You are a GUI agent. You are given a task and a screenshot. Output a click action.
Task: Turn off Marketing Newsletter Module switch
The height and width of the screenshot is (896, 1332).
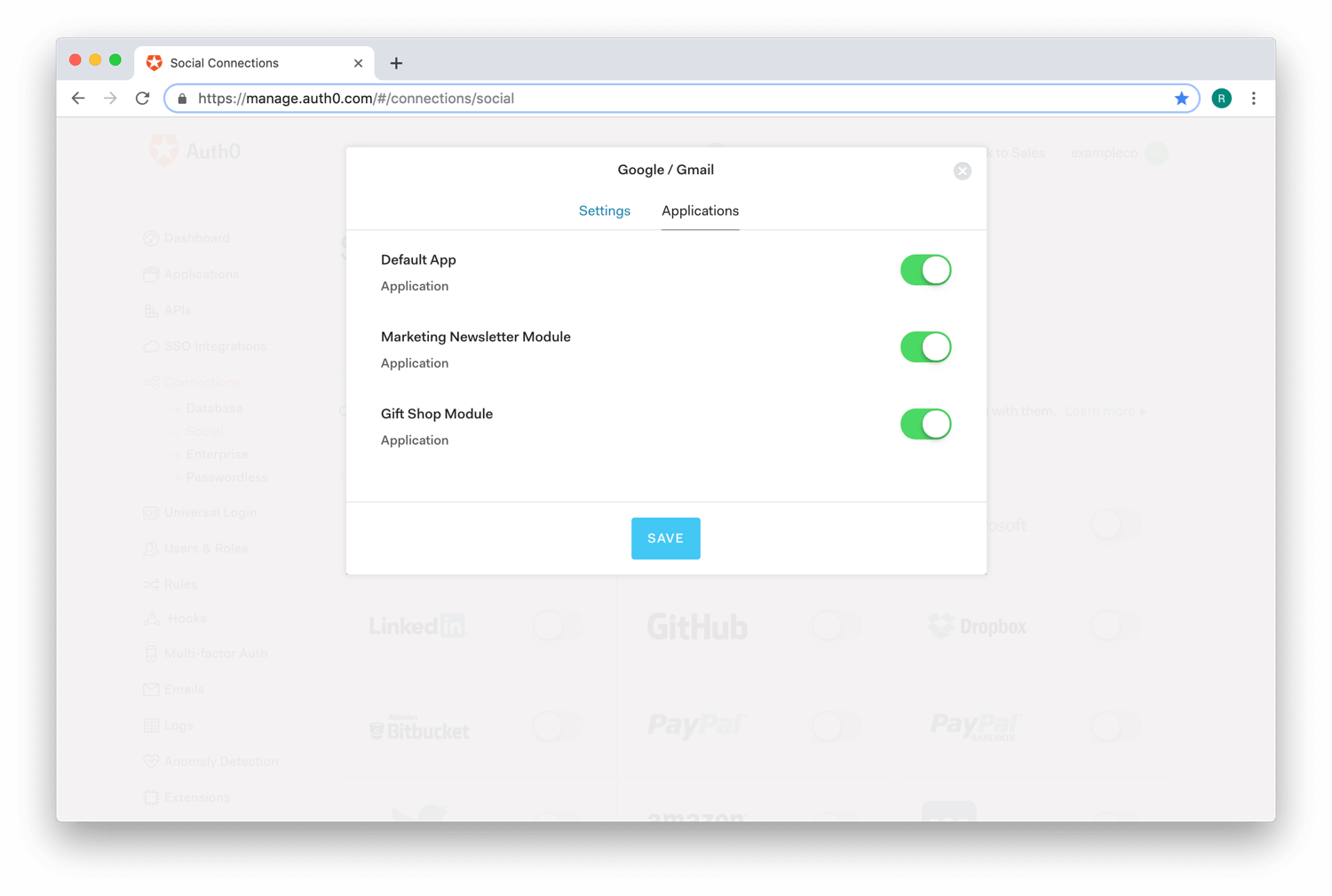(925, 347)
